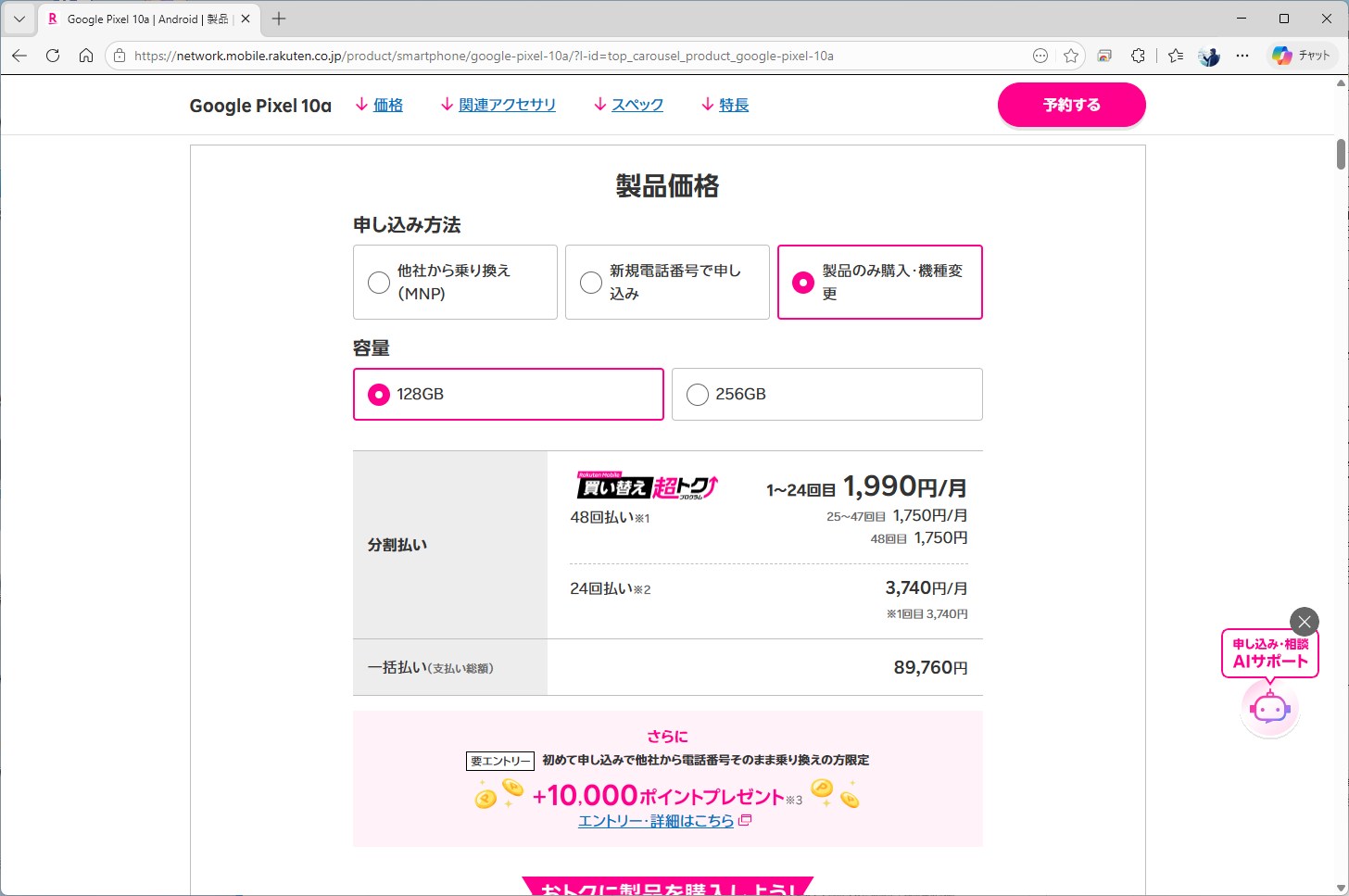Open the browser extensions menu
Screen dimensions: 1349x896
1139,56
